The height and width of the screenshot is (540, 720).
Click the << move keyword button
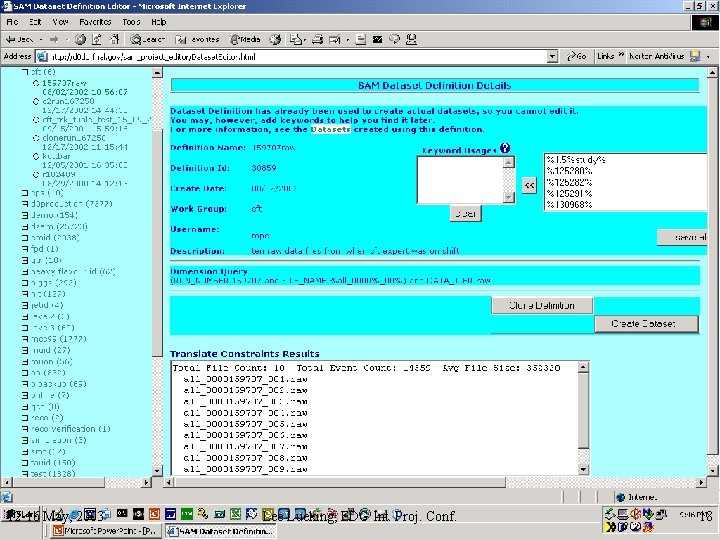(529, 186)
